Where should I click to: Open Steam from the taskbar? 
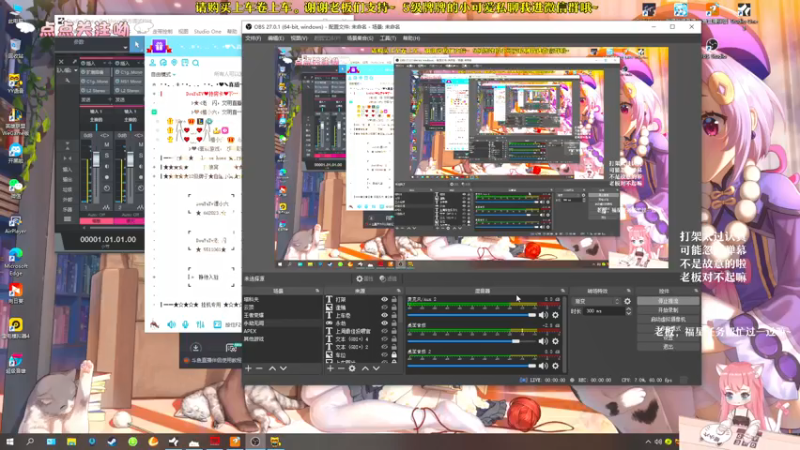112,442
